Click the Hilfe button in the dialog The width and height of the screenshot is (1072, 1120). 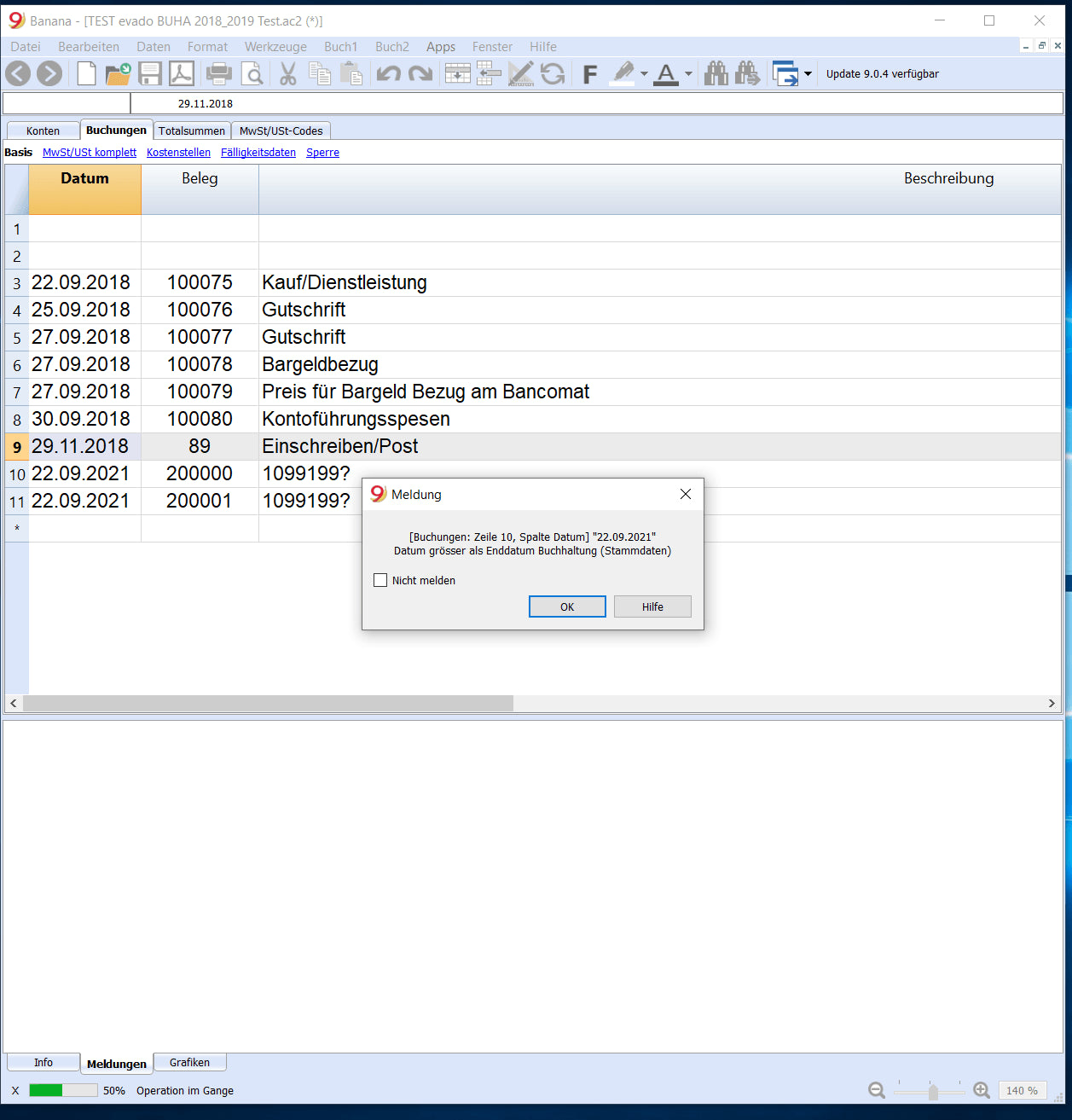(x=652, y=606)
